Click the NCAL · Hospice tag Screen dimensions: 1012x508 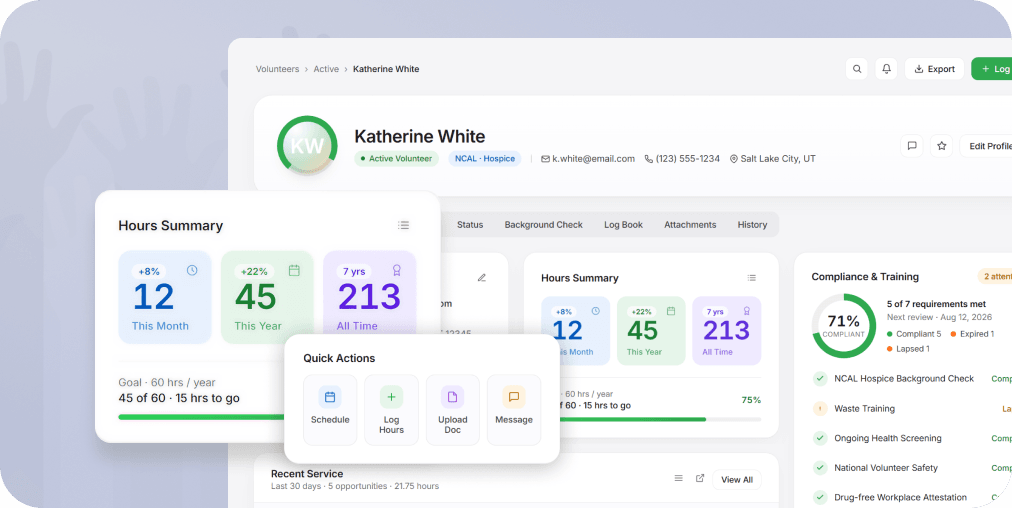485,158
